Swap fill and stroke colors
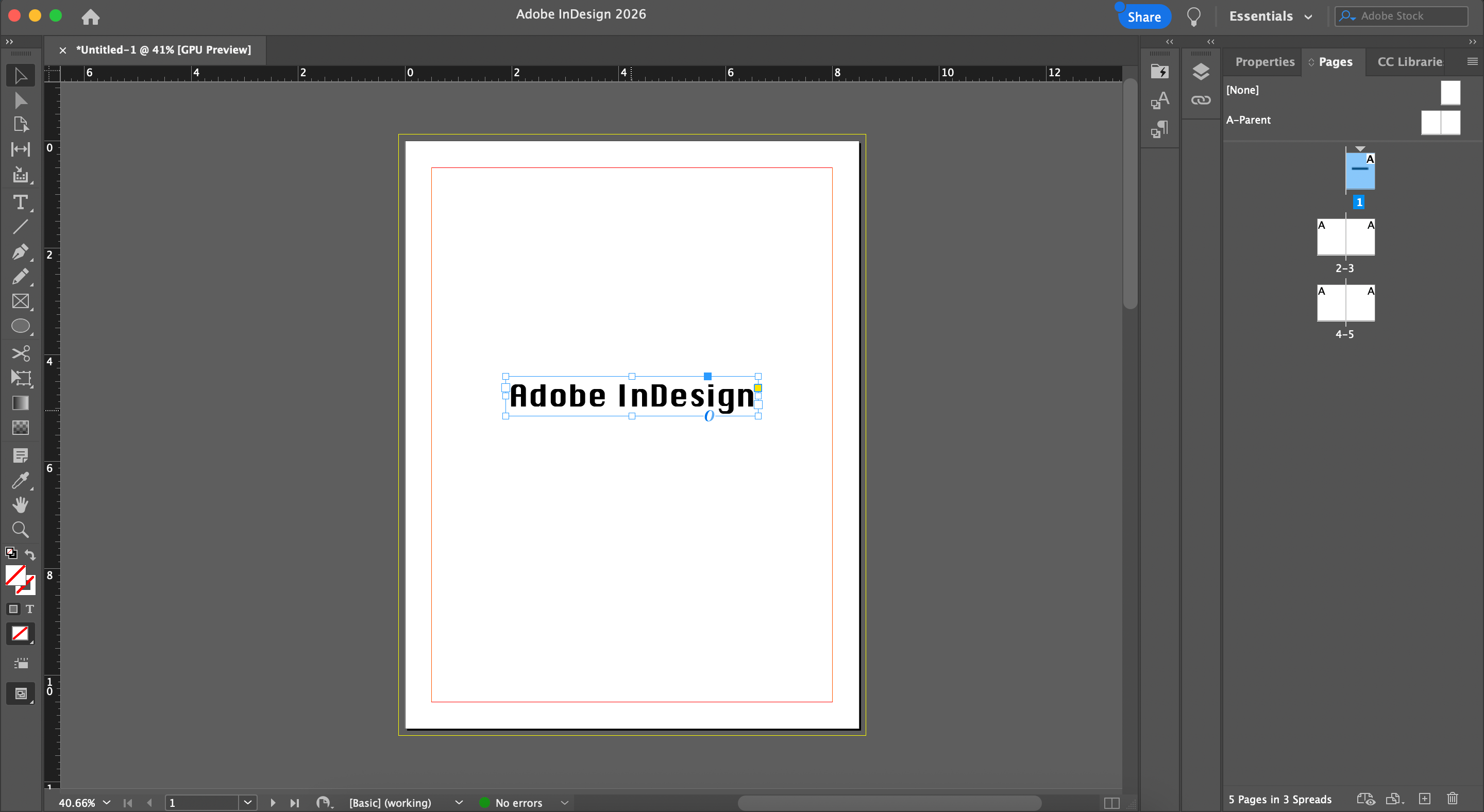The height and width of the screenshot is (812, 1484). 30,554
